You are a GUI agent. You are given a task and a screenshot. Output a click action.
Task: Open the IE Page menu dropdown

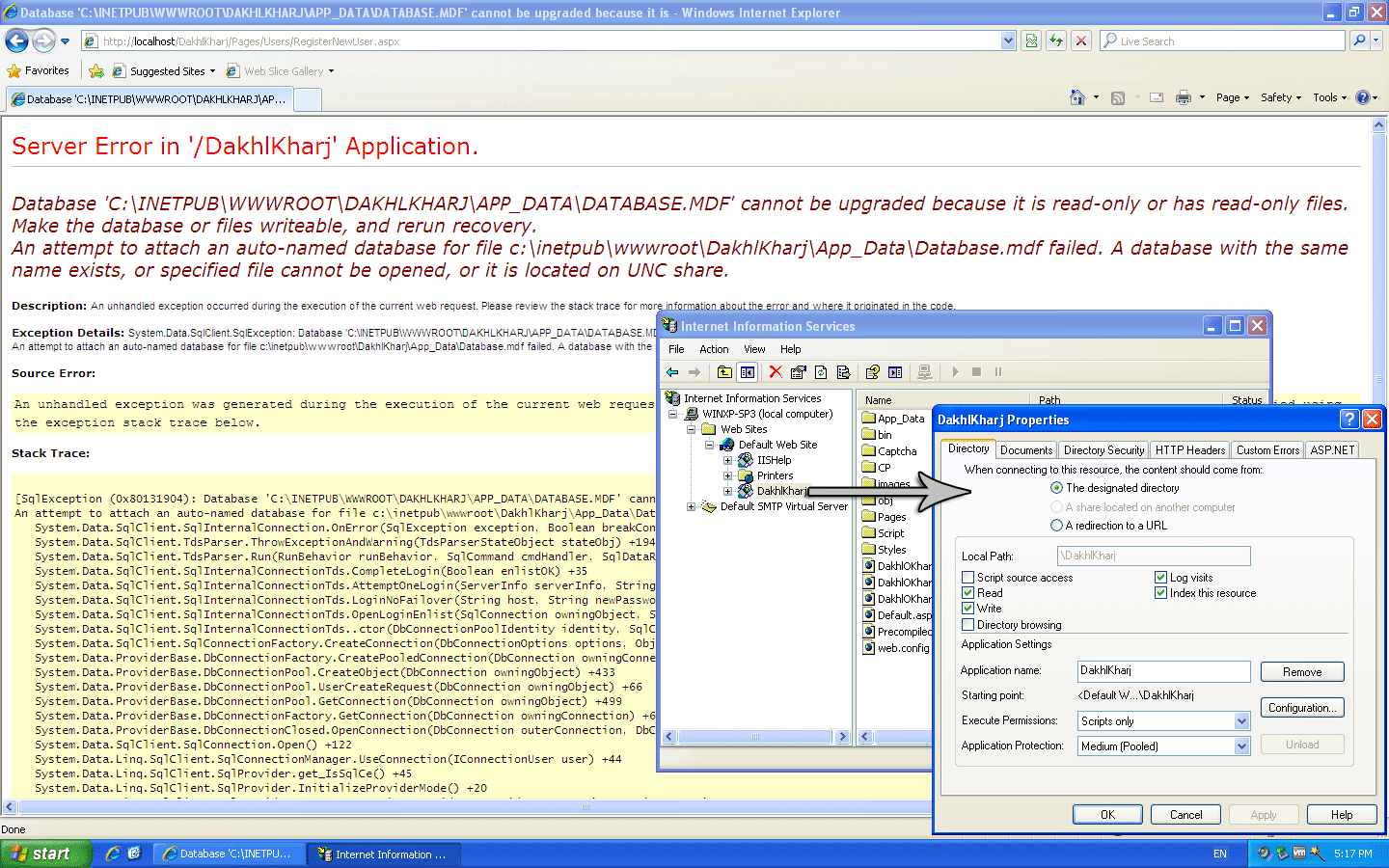tap(1233, 97)
